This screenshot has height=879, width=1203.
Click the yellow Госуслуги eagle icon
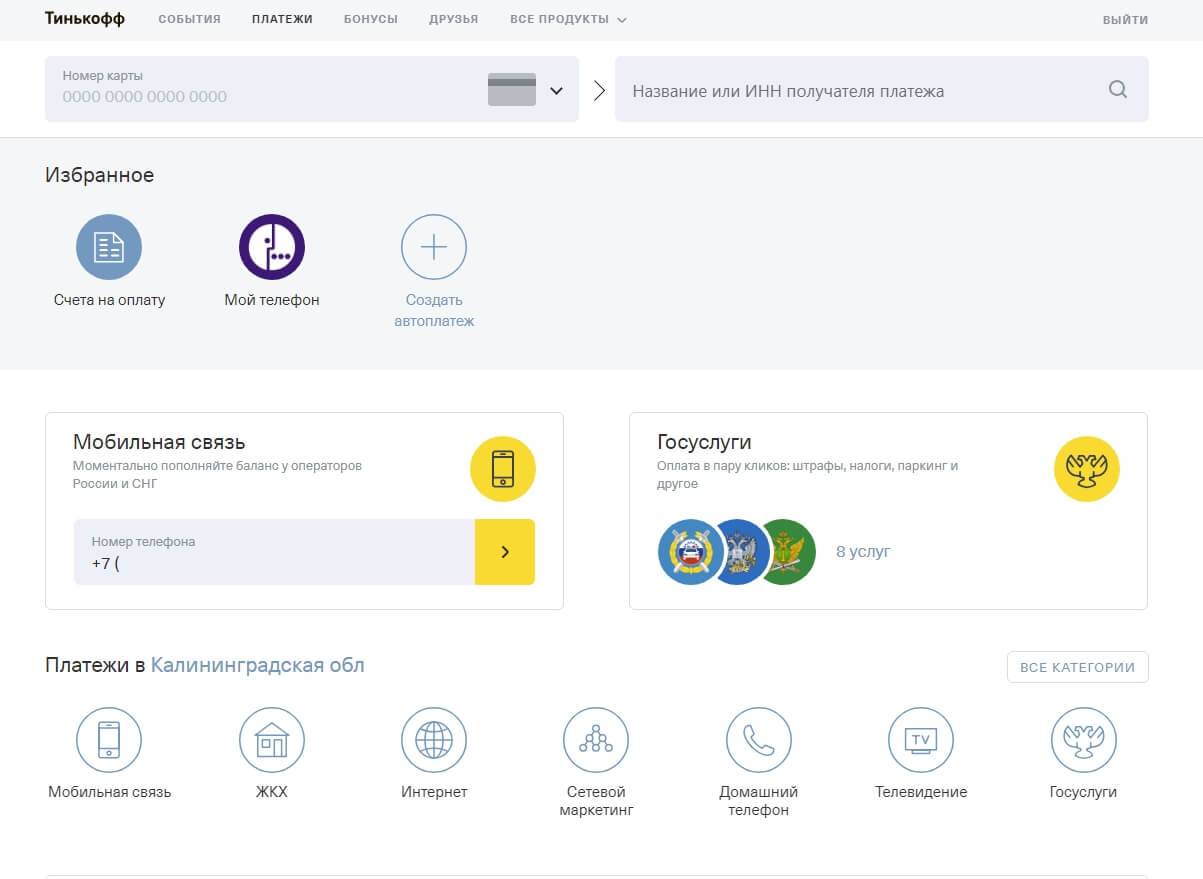[x=1086, y=469]
